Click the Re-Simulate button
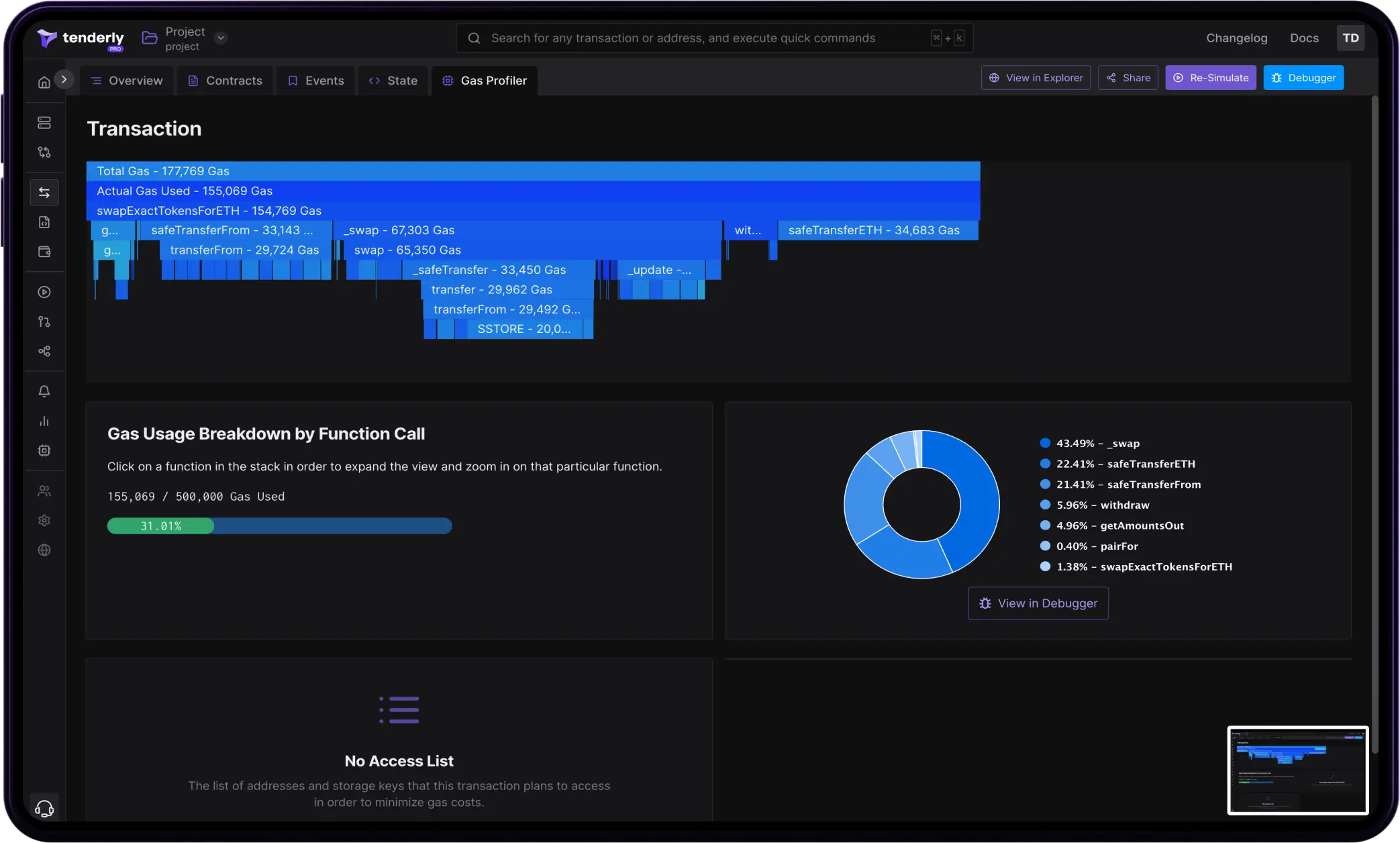Screen dimensions: 1400x843 tap(1210, 78)
